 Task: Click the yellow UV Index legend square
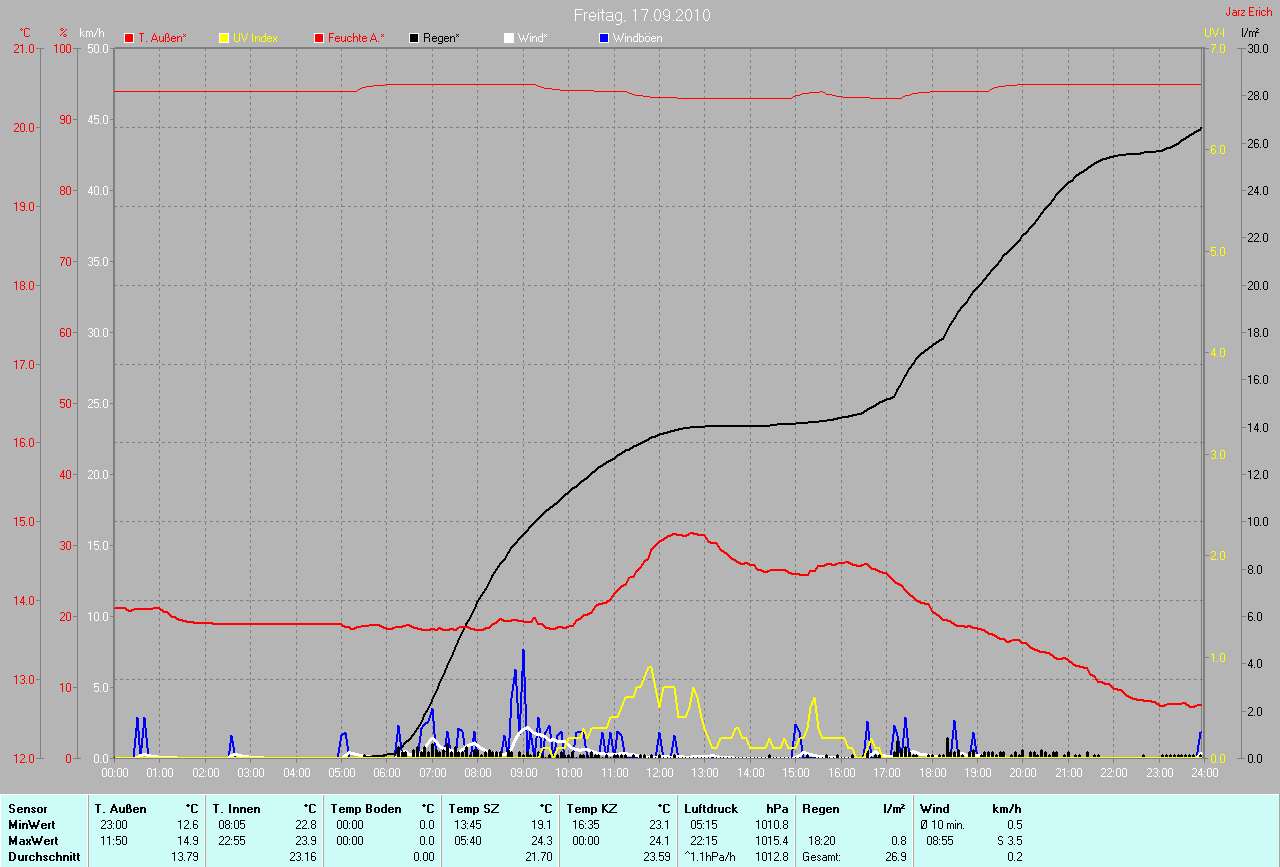click(x=224, y=38)
